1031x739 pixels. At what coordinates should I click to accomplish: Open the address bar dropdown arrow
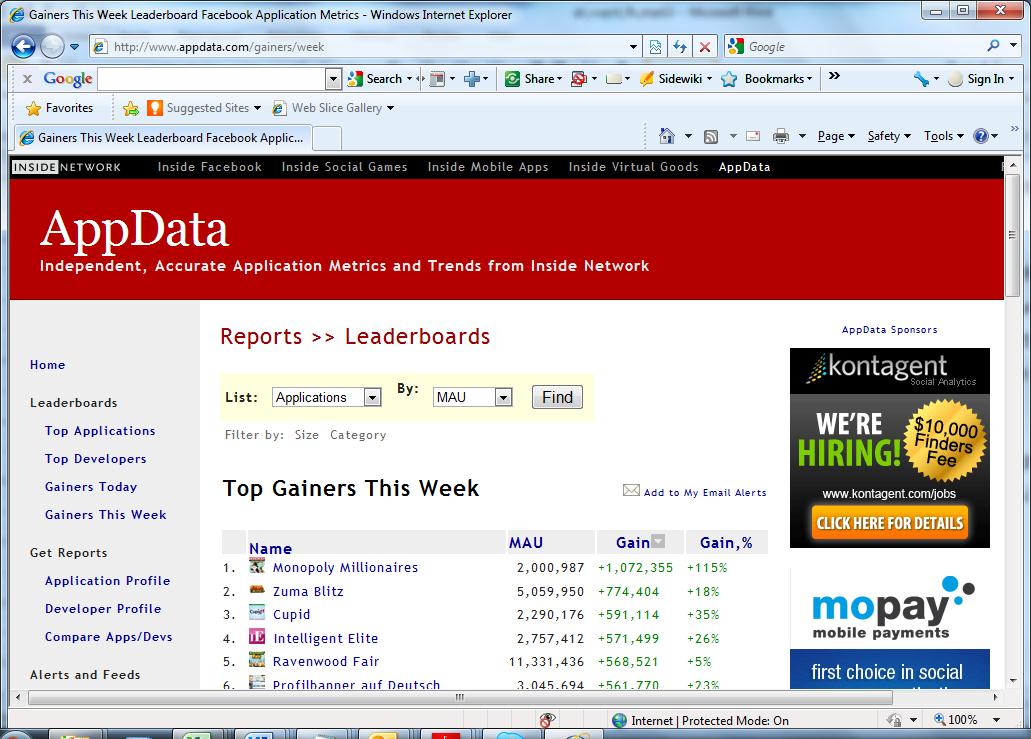click(633, 47)
